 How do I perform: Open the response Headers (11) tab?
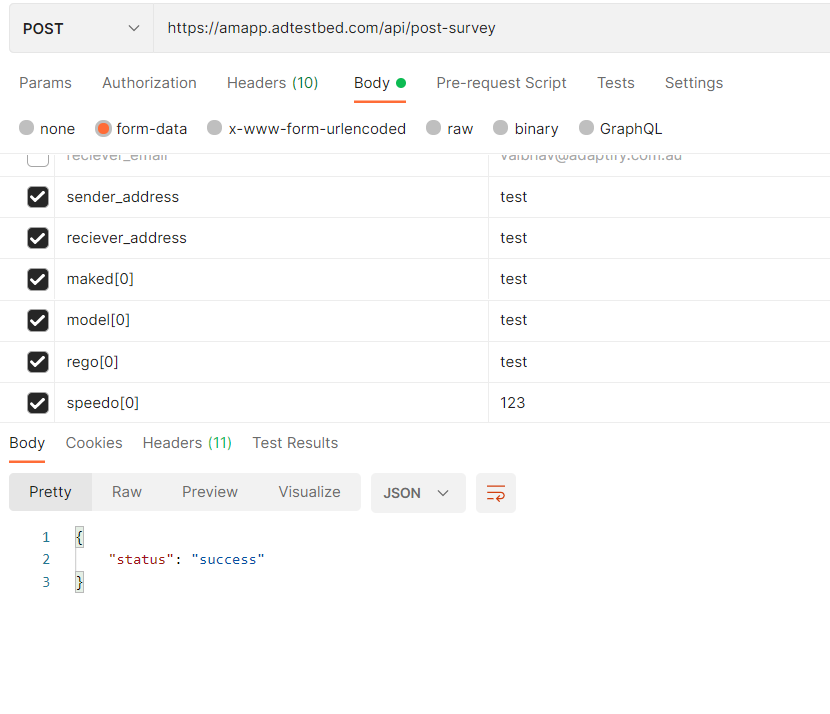coord(187,443)
